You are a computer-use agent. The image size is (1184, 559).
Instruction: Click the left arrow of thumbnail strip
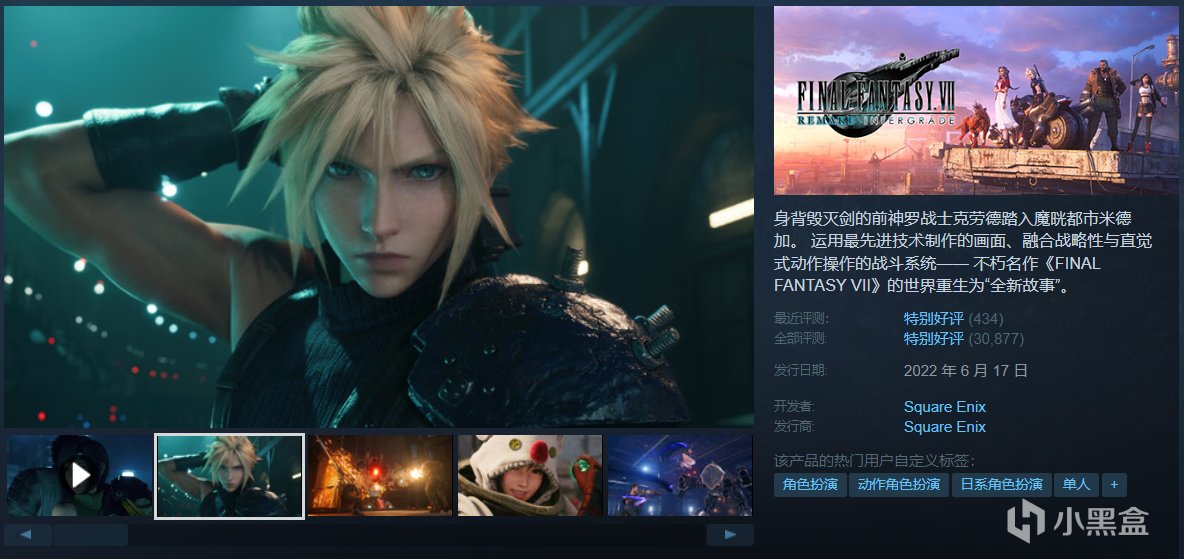[27, 535]
